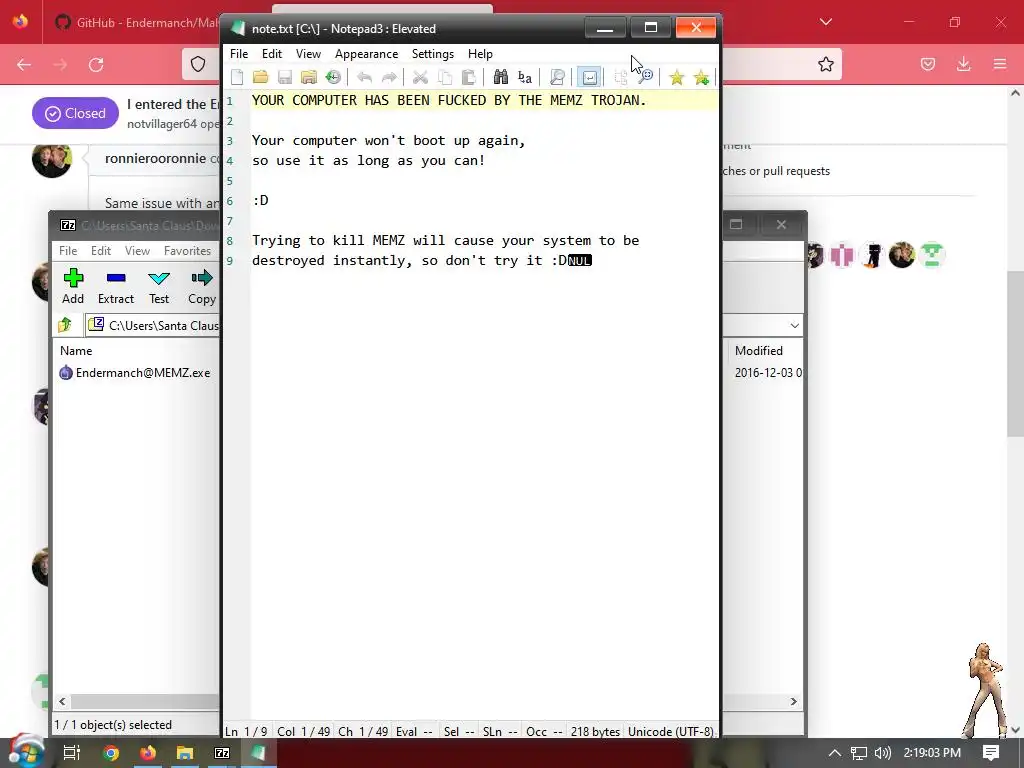Bookmark this page with the star icon
The height and width of the screenshot is (768, 1024).
tap(825, 64)
